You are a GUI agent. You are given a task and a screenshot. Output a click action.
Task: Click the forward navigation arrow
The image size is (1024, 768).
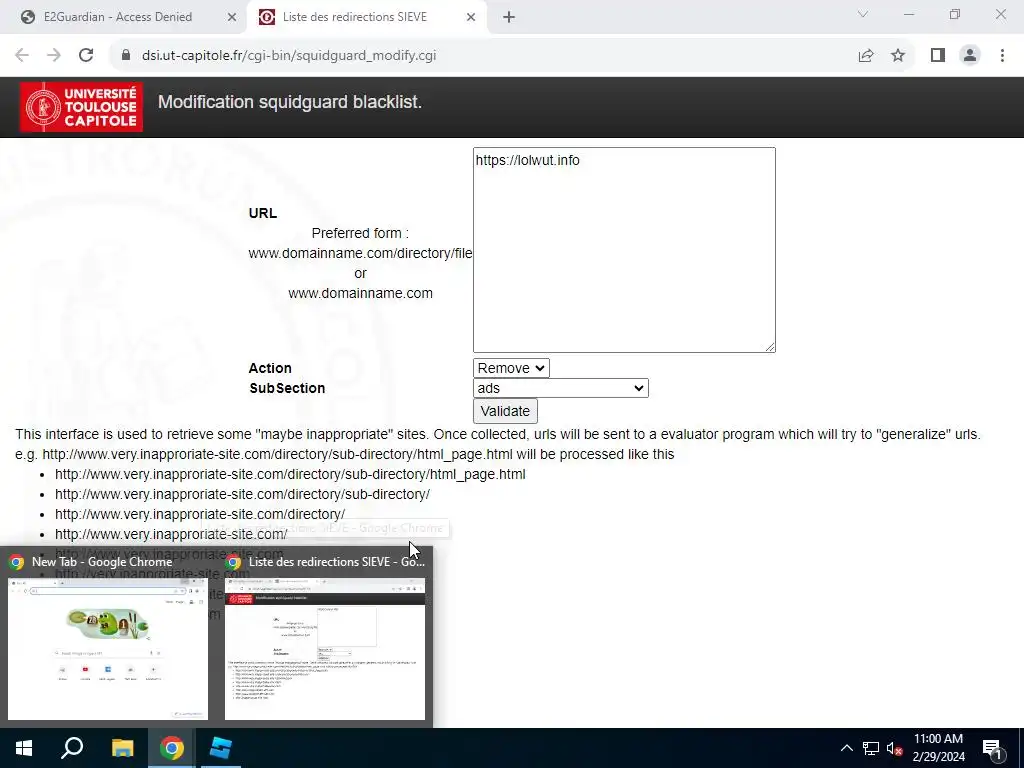pyautogui.click(x=54, y=56)
